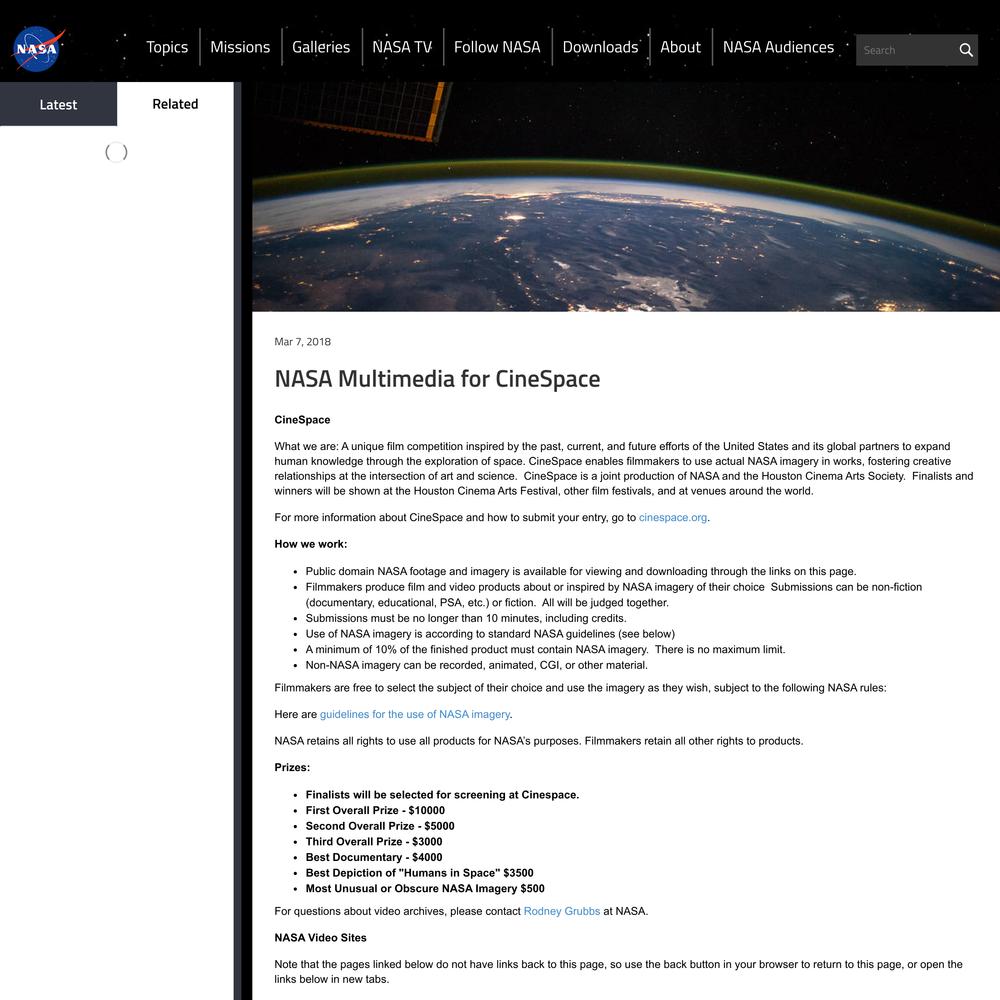Click the search magnifier icon

966,50
